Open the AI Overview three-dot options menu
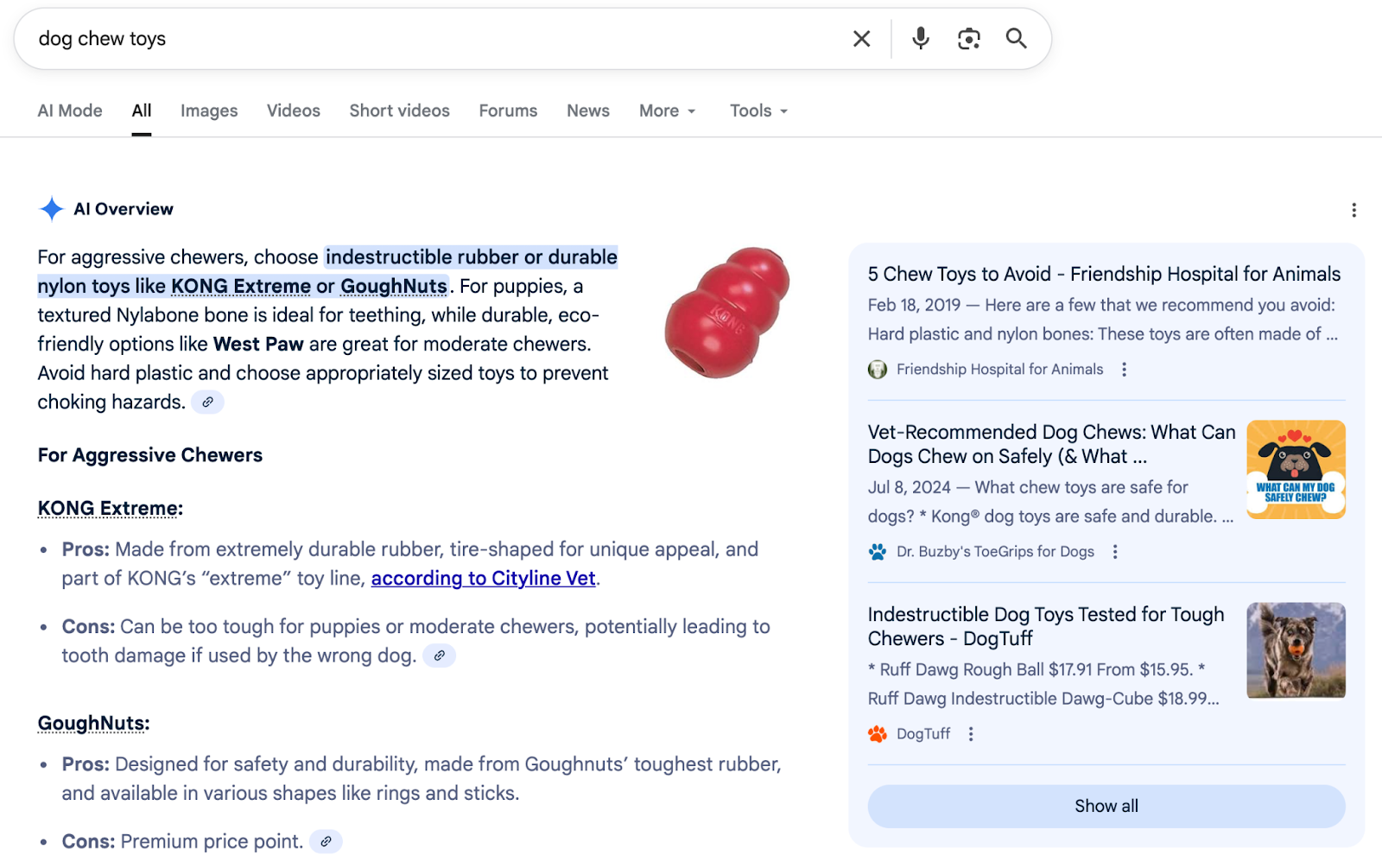Screen dimensions: 1382x868 click(1353, 209)
